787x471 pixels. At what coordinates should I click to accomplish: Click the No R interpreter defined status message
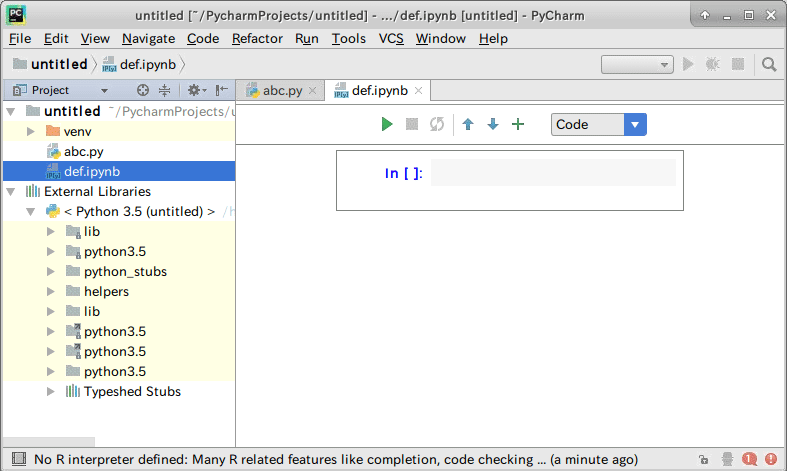(336, 459)
